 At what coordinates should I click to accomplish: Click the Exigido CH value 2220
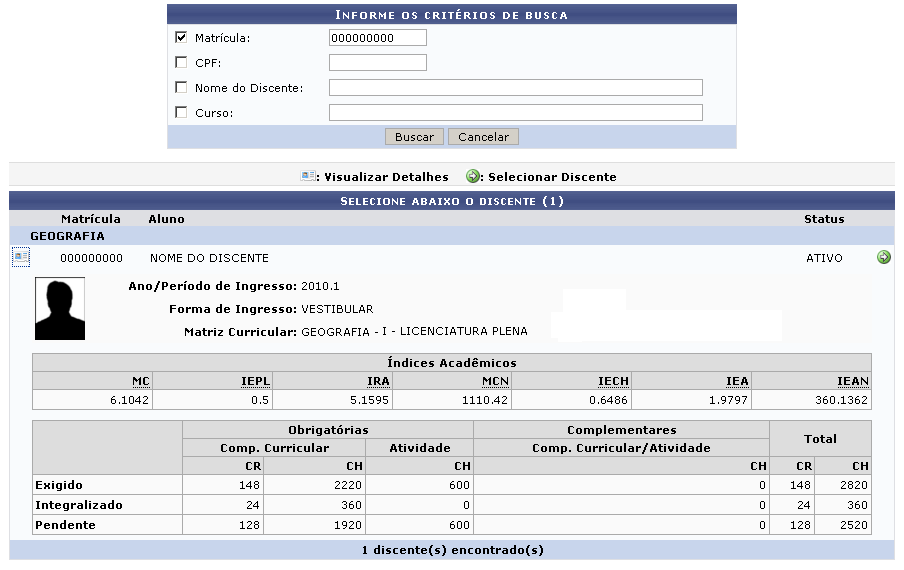[348, 485]
